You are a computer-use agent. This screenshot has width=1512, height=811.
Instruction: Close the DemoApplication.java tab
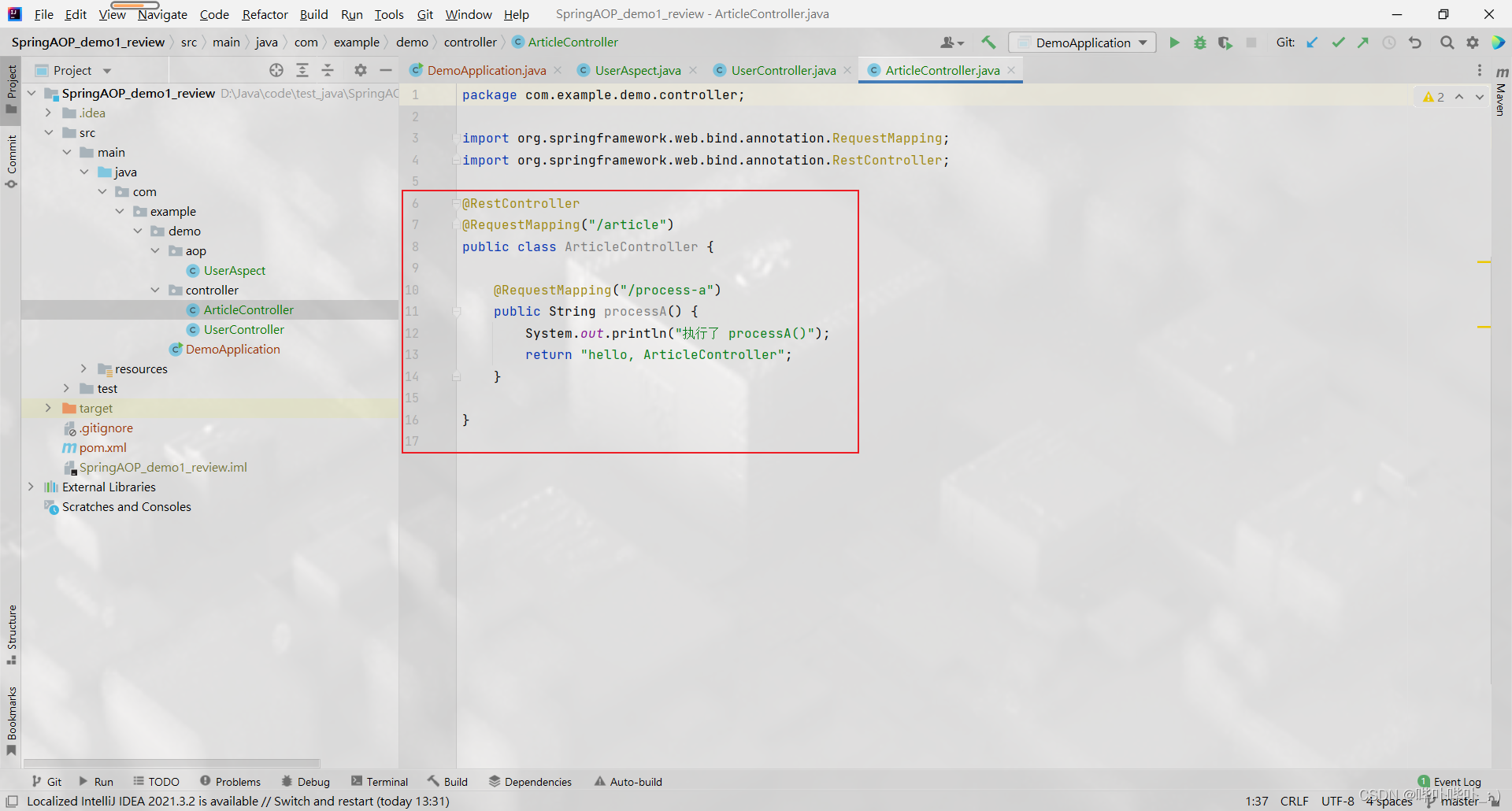click(558, 70)
